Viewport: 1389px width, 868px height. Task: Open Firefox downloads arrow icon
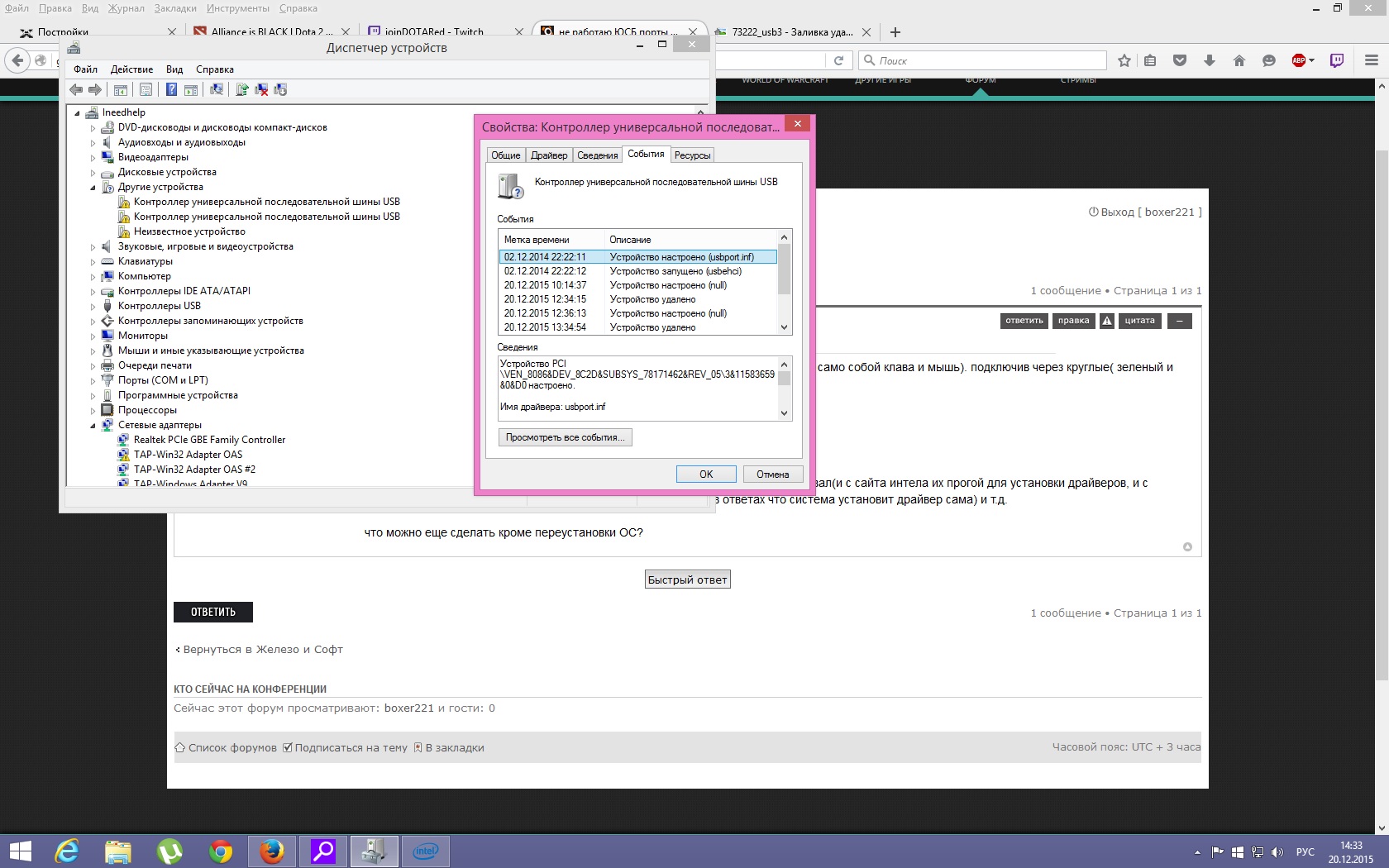coord(1210,60)
